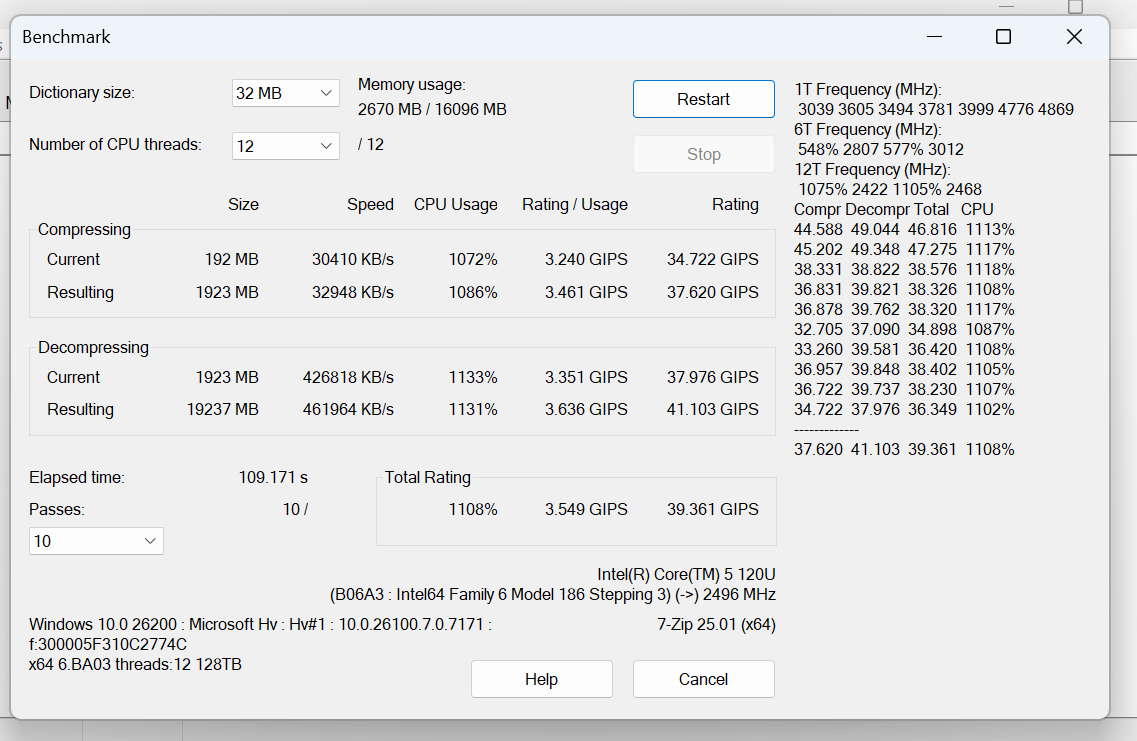This screenshot has width=1137, height=741.
Task: Click the Benchmark title bar text
Action: tap(66, 37)
